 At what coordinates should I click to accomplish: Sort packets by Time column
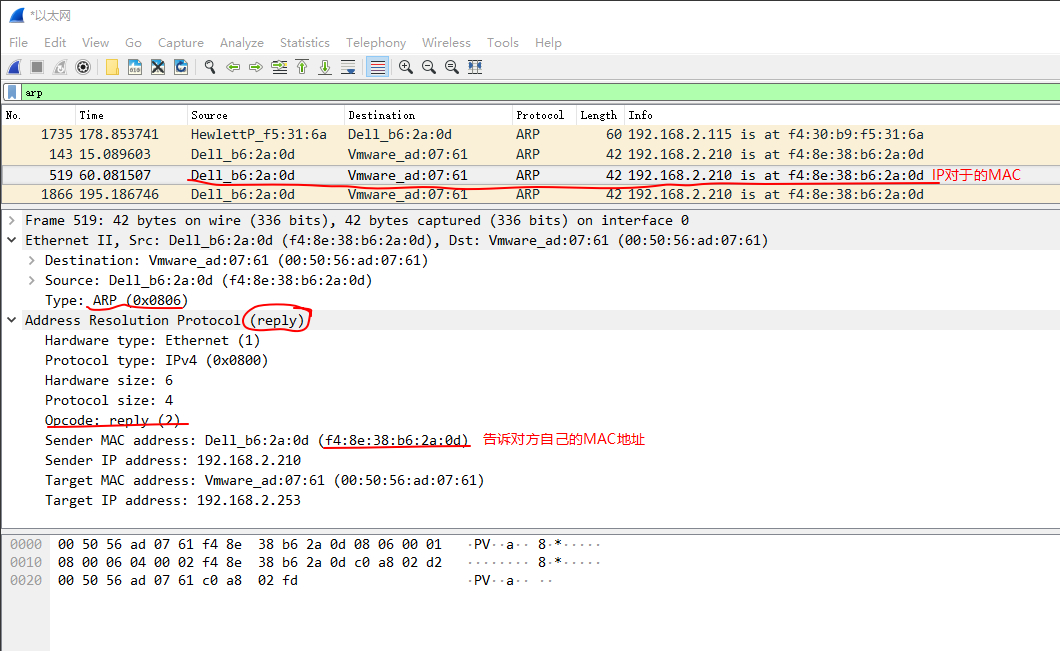coord(131,116)
